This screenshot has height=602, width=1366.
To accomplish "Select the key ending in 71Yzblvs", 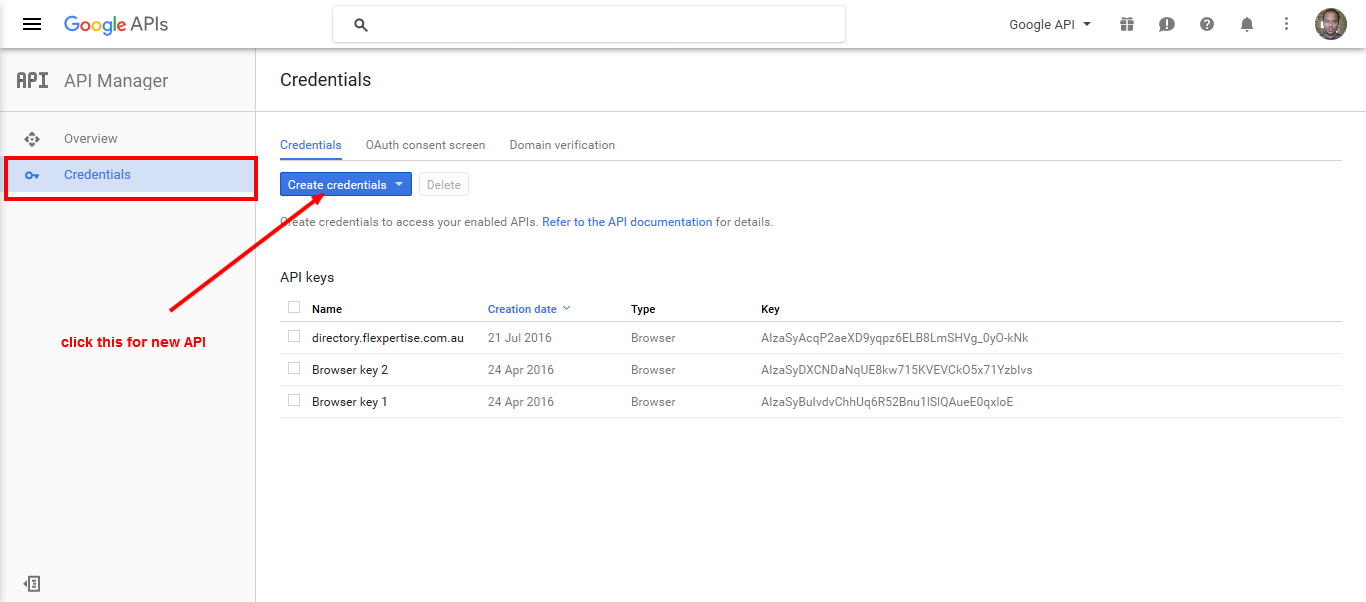I will click(x=897, y=370).
